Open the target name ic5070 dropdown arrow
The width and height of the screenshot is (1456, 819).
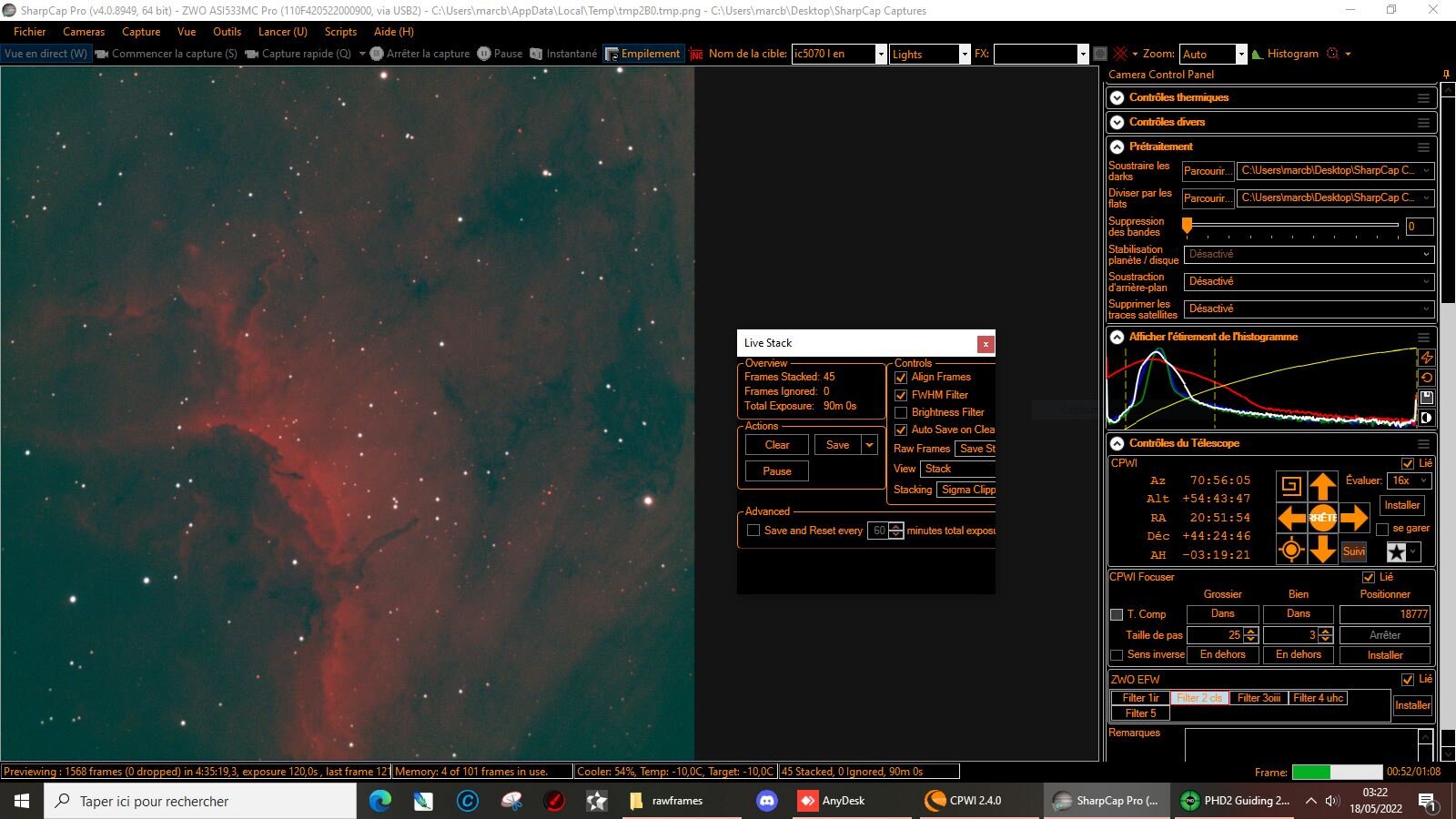click(880, 54)
